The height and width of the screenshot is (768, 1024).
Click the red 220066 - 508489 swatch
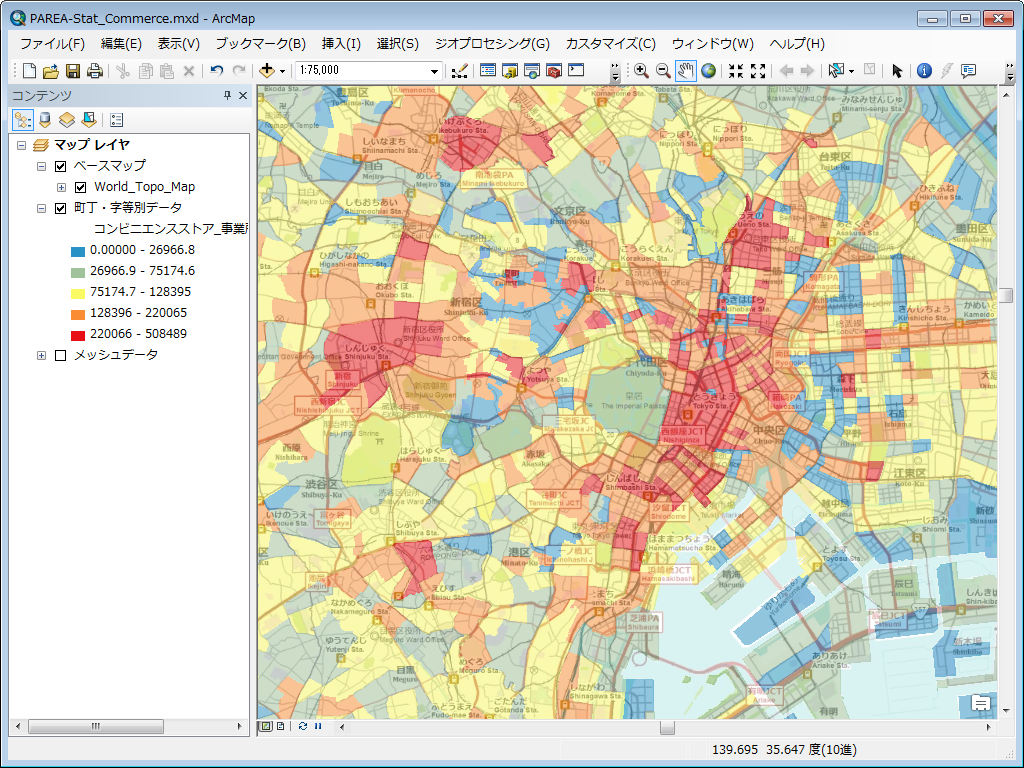pyautogui.click(x=78, y=335)
